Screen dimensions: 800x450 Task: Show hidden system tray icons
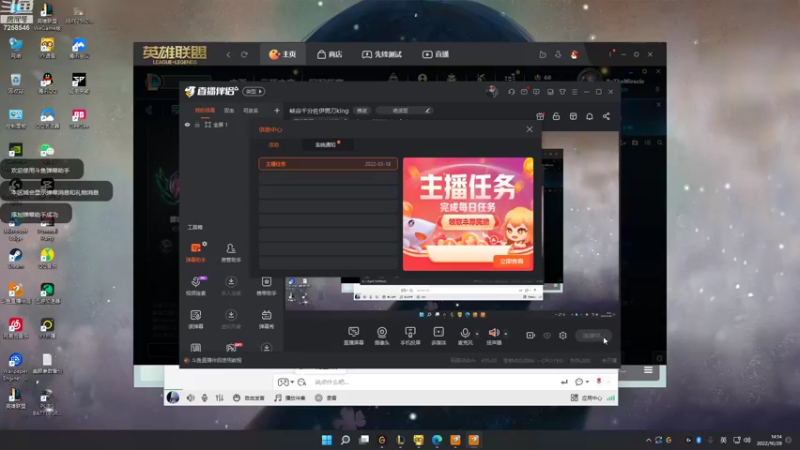click(x=648, y=440)
